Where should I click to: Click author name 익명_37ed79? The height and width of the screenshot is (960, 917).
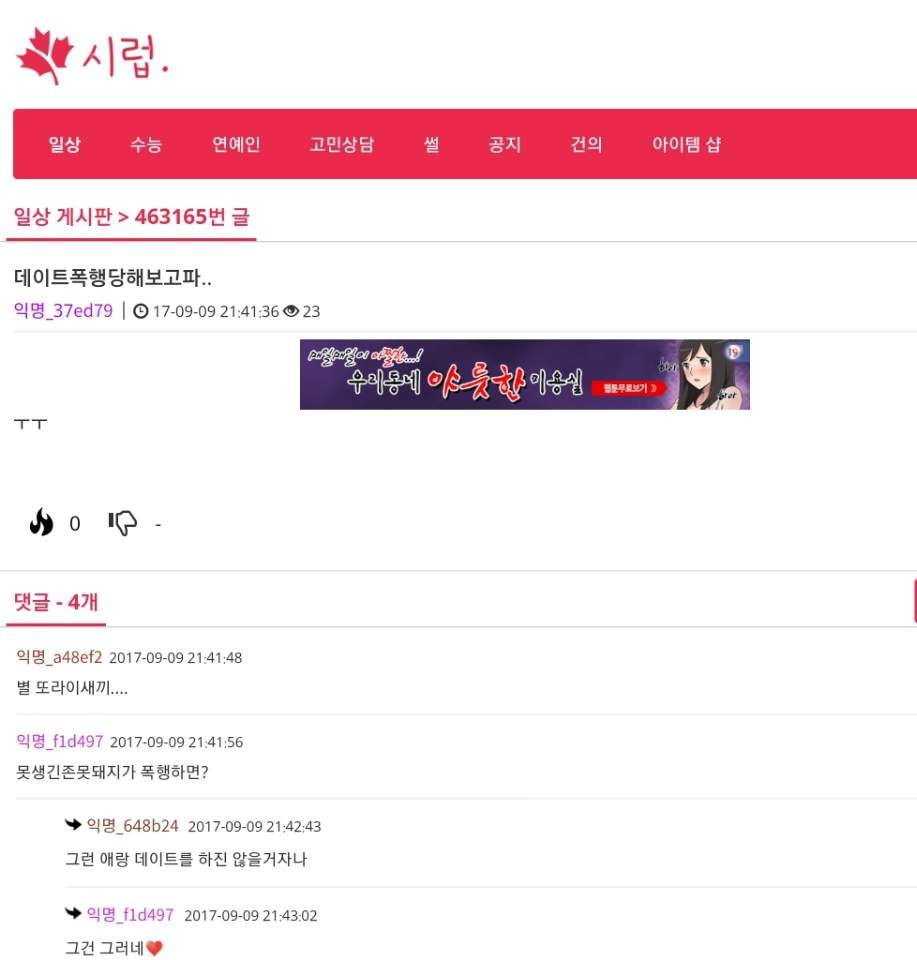(x=63, y=311)
